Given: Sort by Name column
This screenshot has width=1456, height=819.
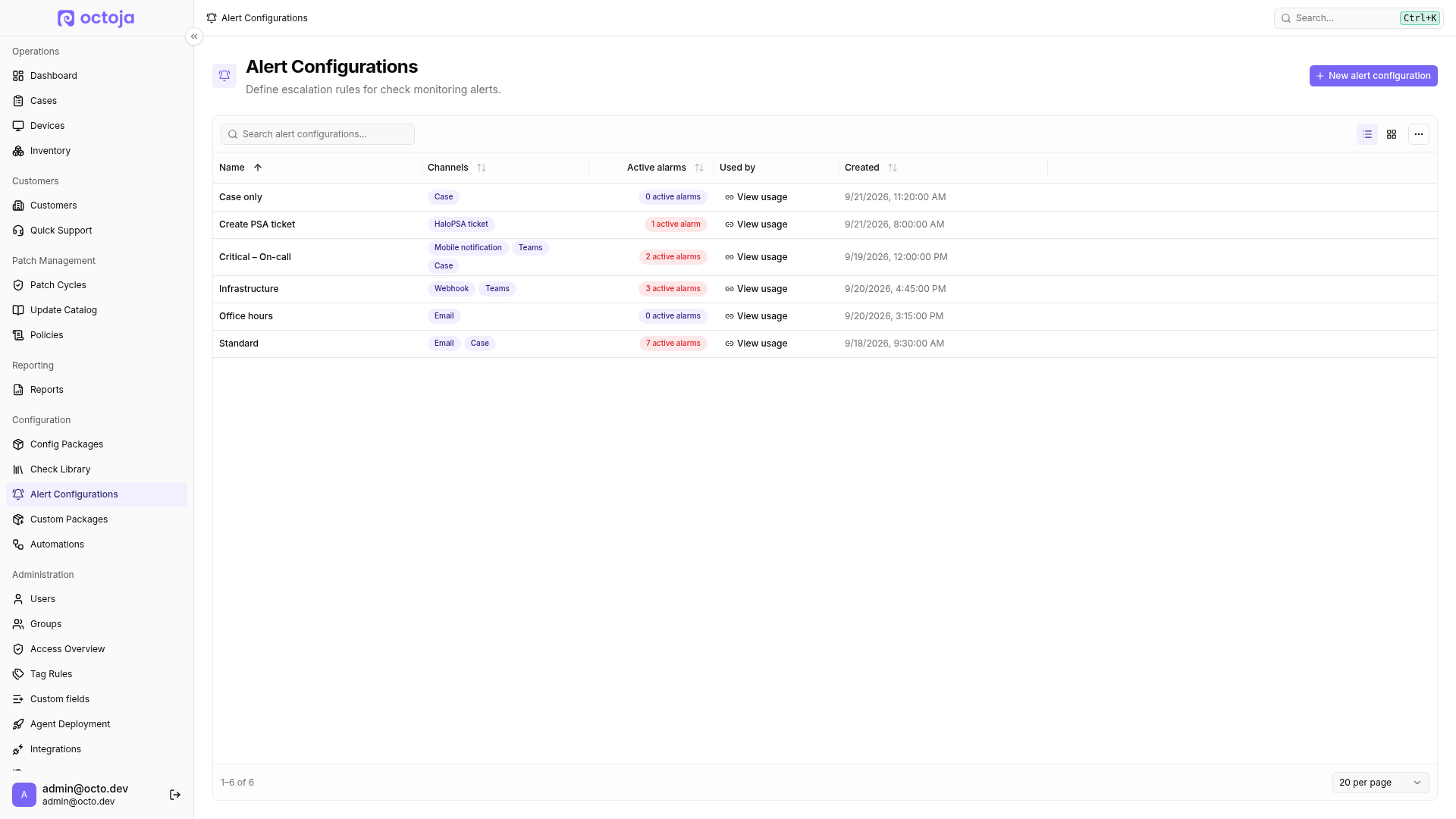Looking at the screenshot, I should [240, 168].
